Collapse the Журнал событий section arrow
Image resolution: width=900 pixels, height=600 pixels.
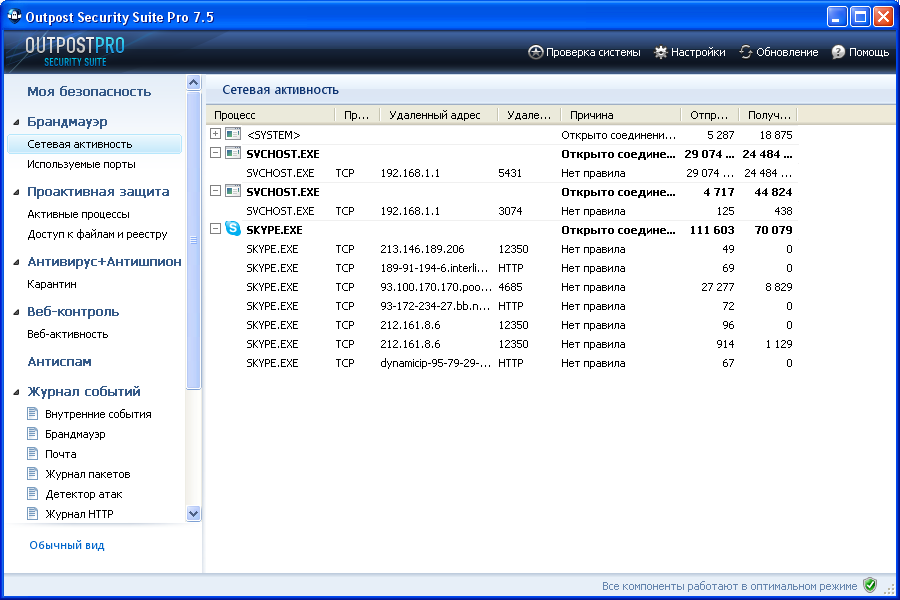point(17,392)
